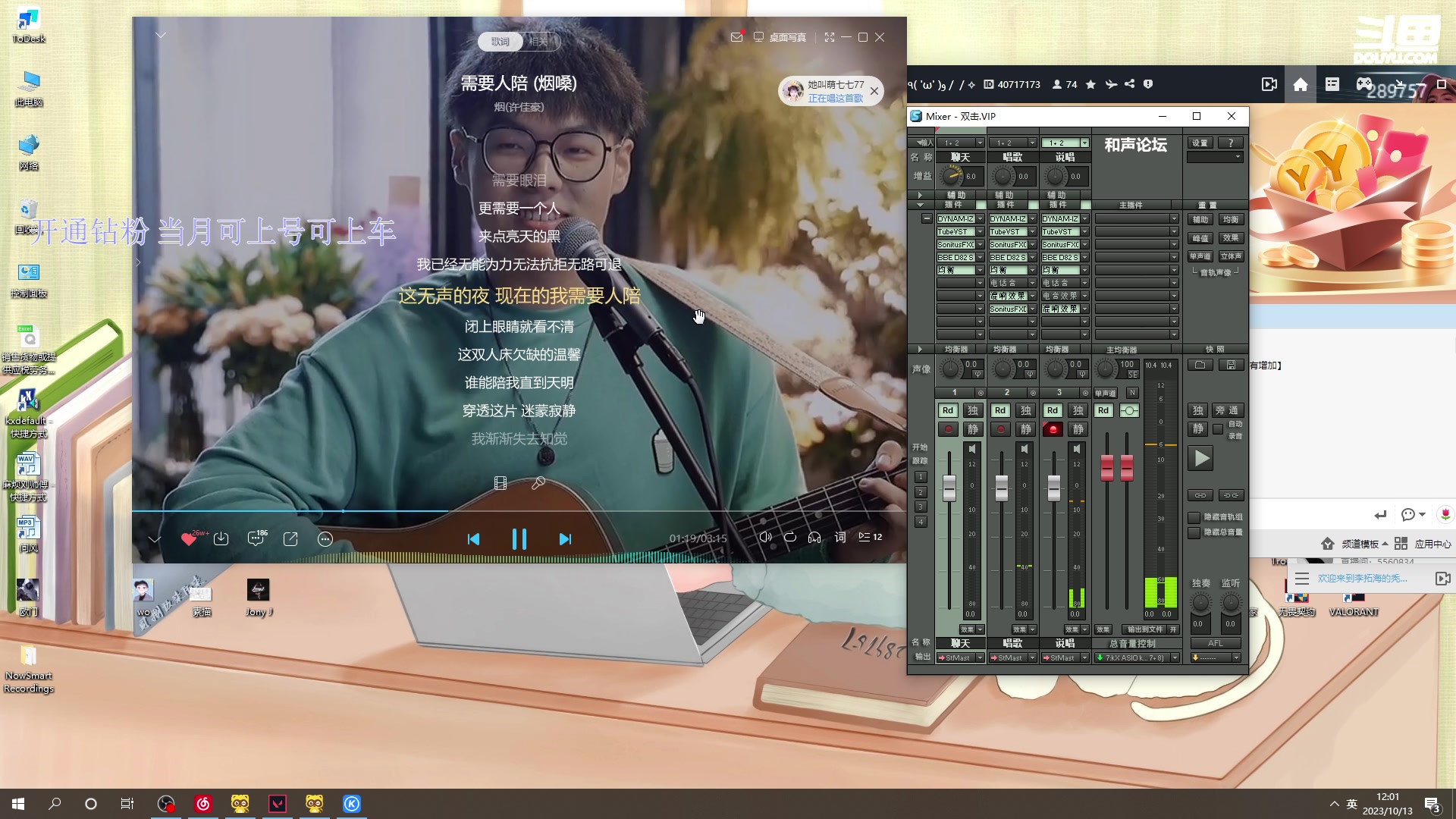Switch to the 歌词 tab

500,42
